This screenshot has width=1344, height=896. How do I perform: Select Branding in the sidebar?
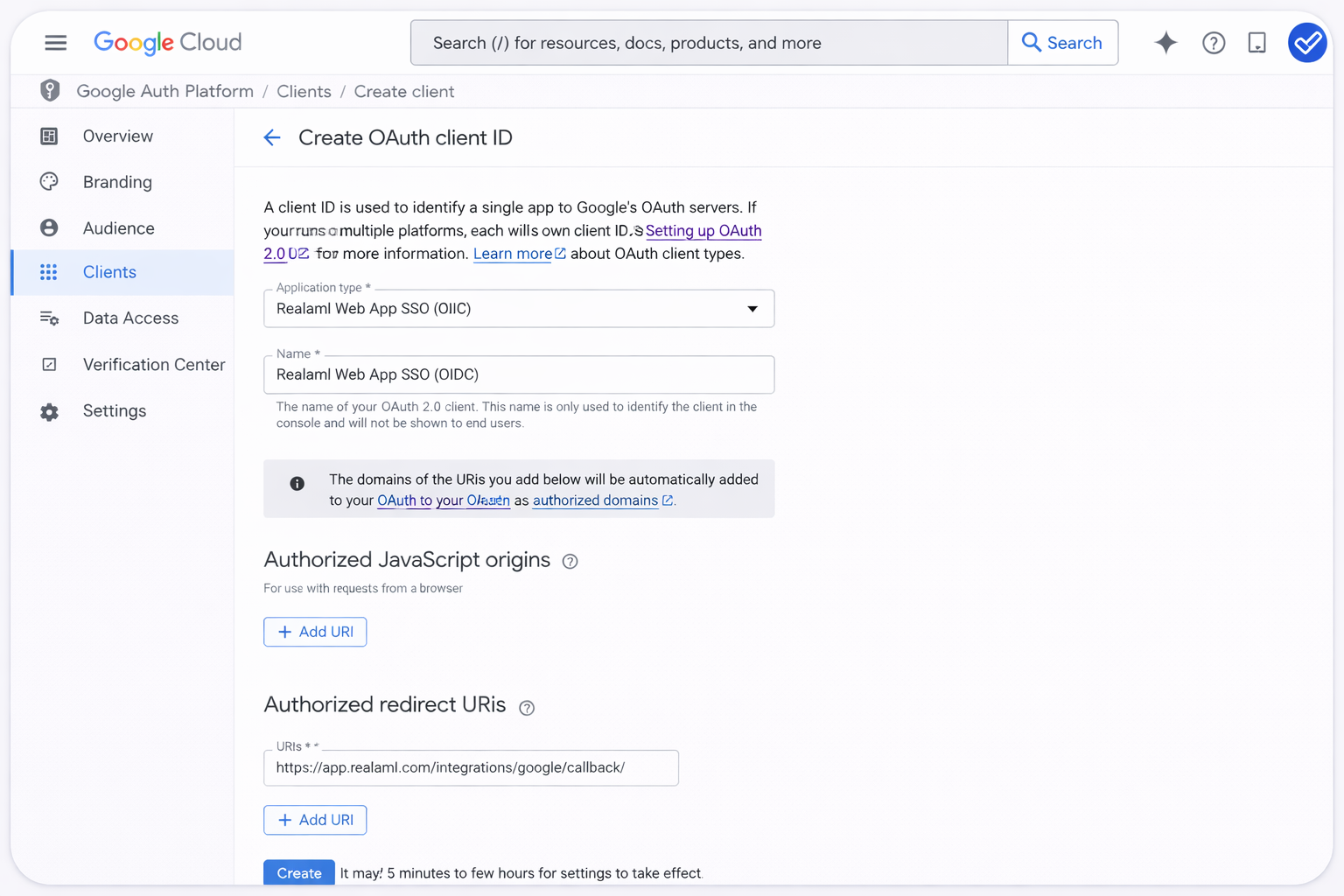tap(117, 182)
